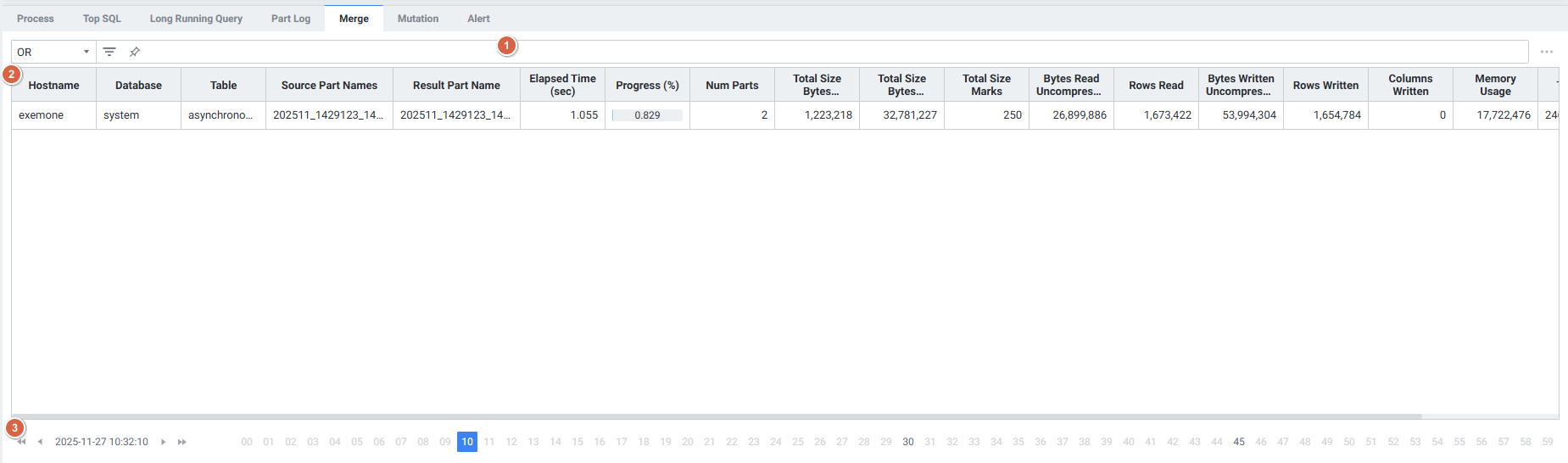This screenshot has width=1568, height=463.
Task: Open the OR condition dropdown
Action: pyautogui.click(x=53, y=52)
